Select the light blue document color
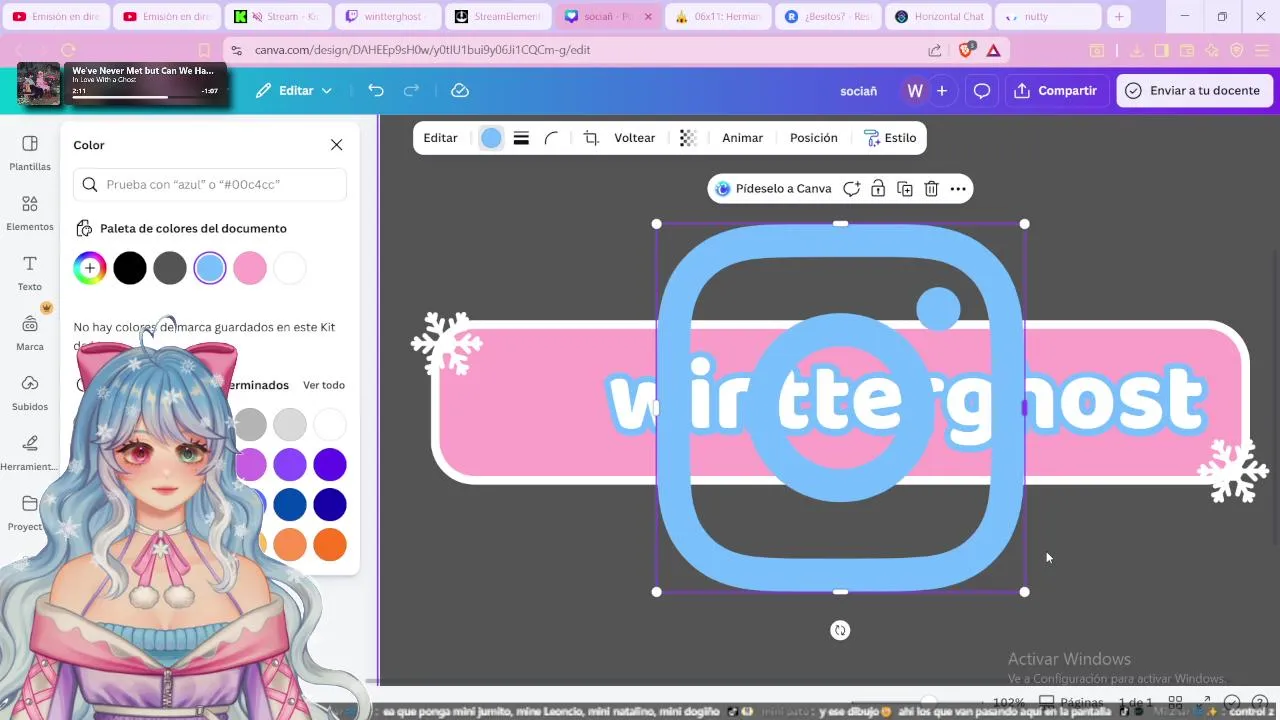Viewport: 1280px width, 720px height. (210, 268)
